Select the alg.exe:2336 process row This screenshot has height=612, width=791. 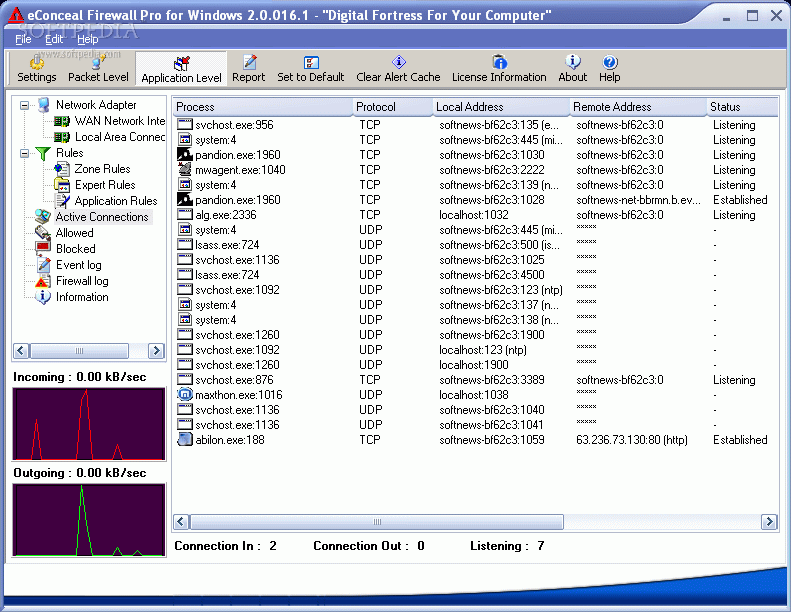(475, 215)
